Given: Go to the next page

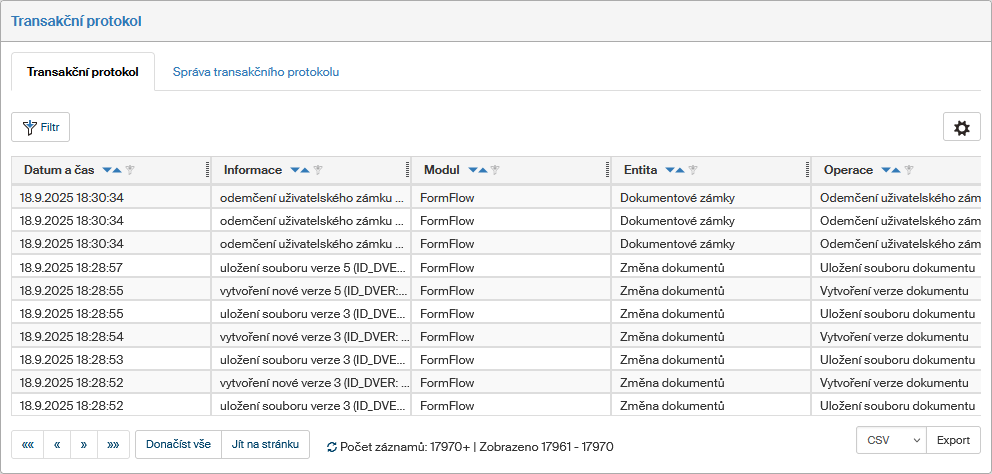Looking at the screenshot, I should coord(84,444).
